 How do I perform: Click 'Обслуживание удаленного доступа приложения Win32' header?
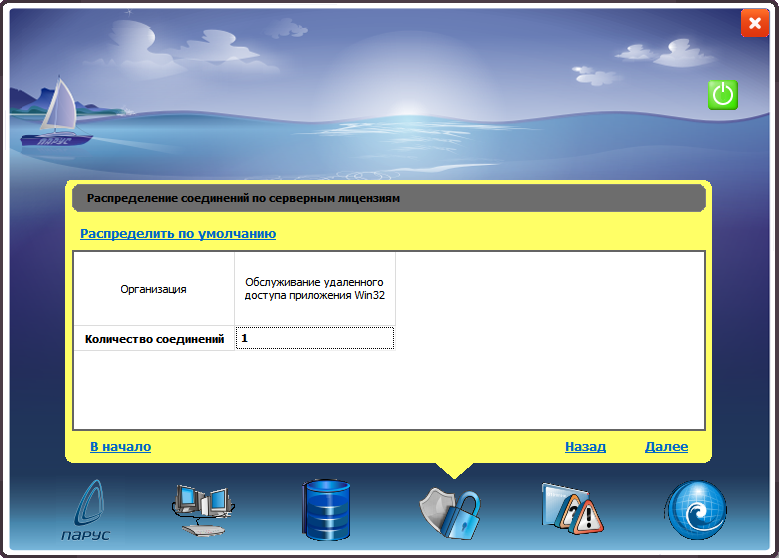click(x=314, y=289)
